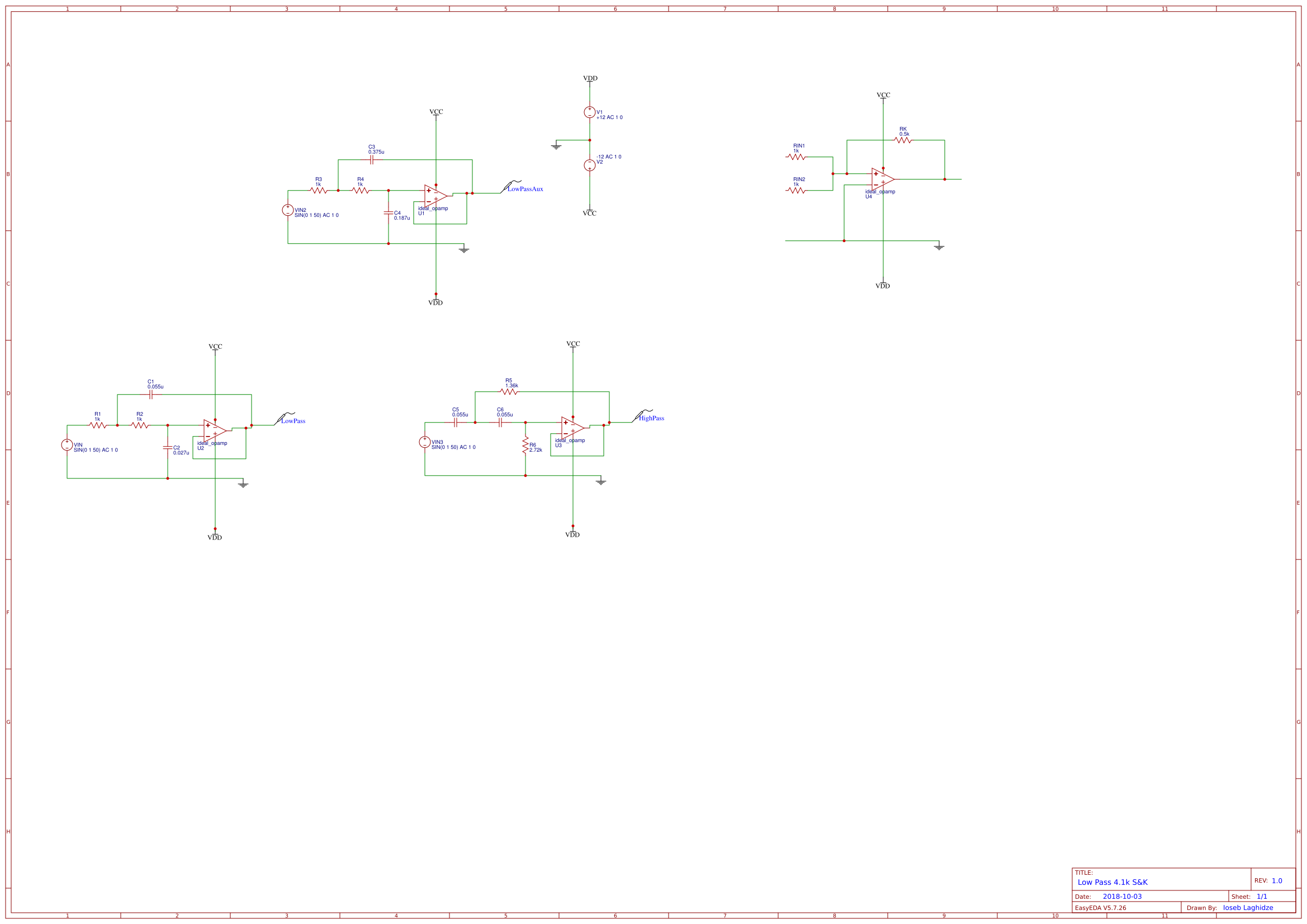Click the 'EasyEDA V5.7.26' text
The width and height of the screenshot is (1307, 924).
[x=1100, y=908]
